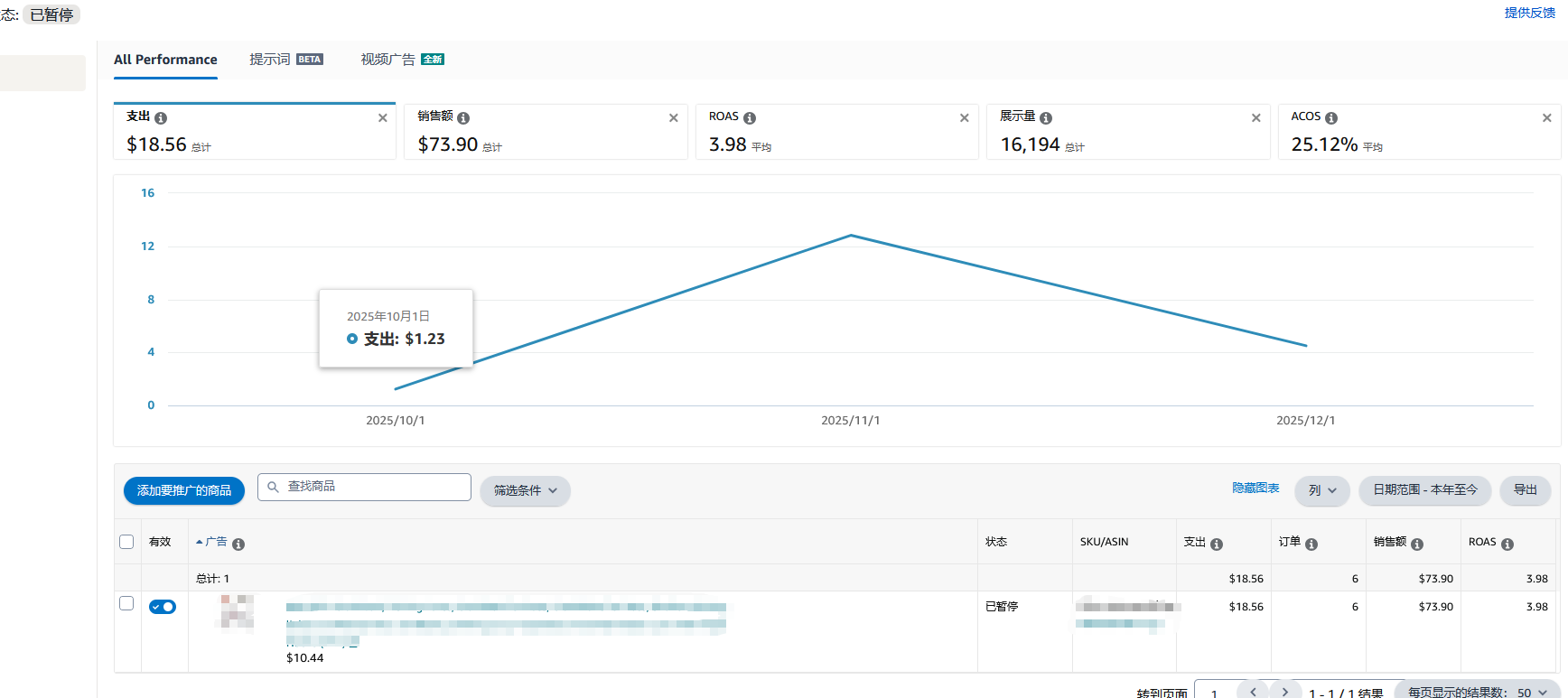Close the ACOS metric card

pos(1546,118)
